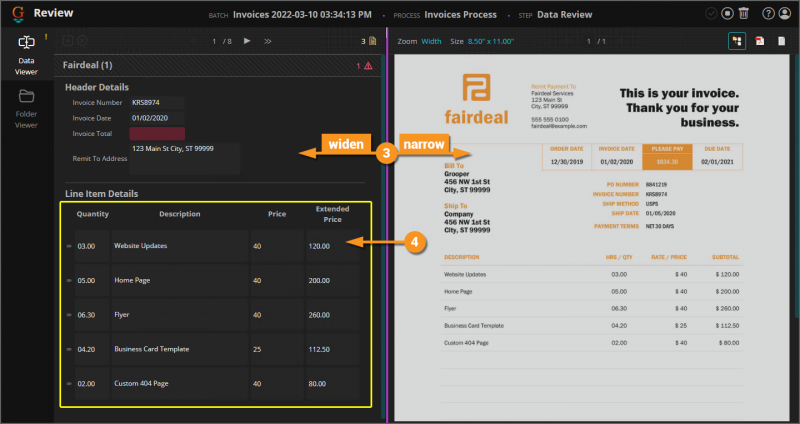Image resolution: width=800 pixels, height=424 pixels.
Task: Edit Business Card Template description cell
Action: click(x=180, y=349)
